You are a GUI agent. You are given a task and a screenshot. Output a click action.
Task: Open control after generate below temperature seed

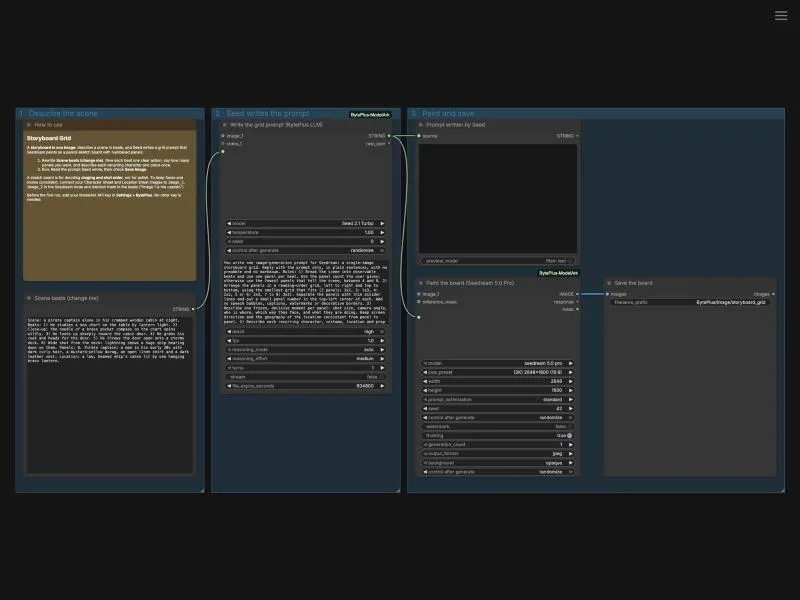coord(305,251)
